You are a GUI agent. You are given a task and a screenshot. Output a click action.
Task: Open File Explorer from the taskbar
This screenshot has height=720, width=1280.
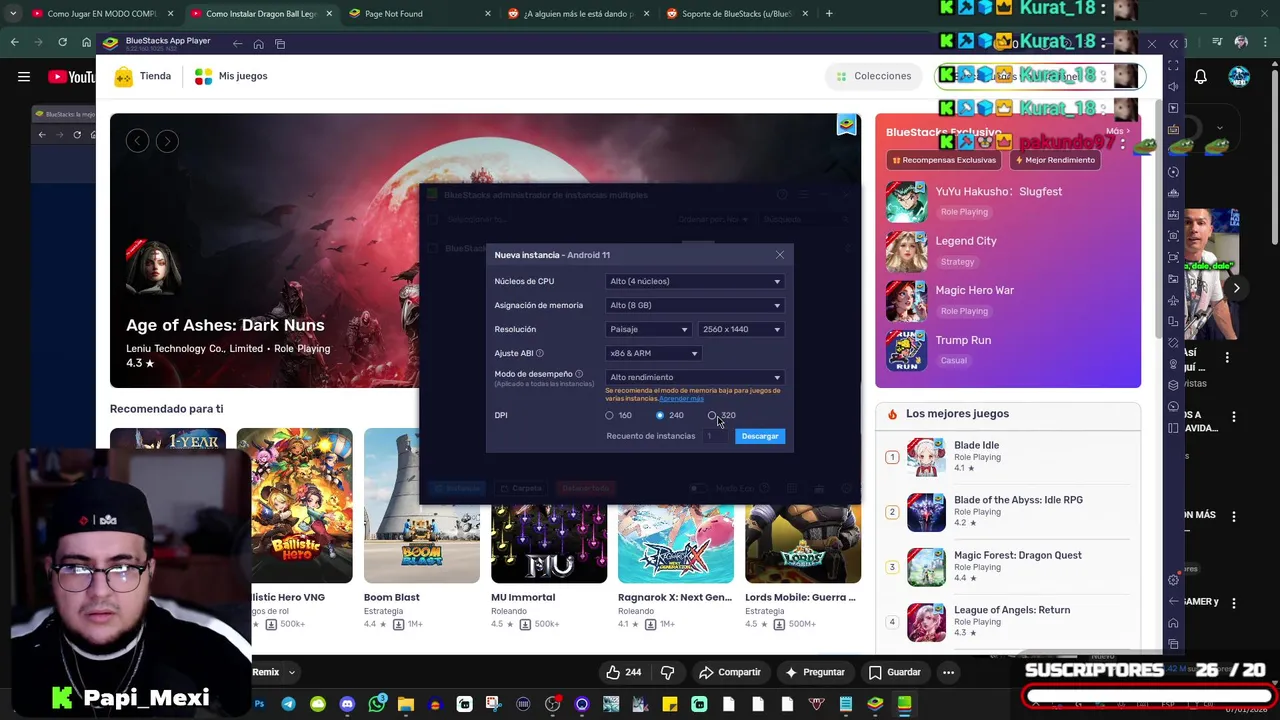click(x=405, y=704)
